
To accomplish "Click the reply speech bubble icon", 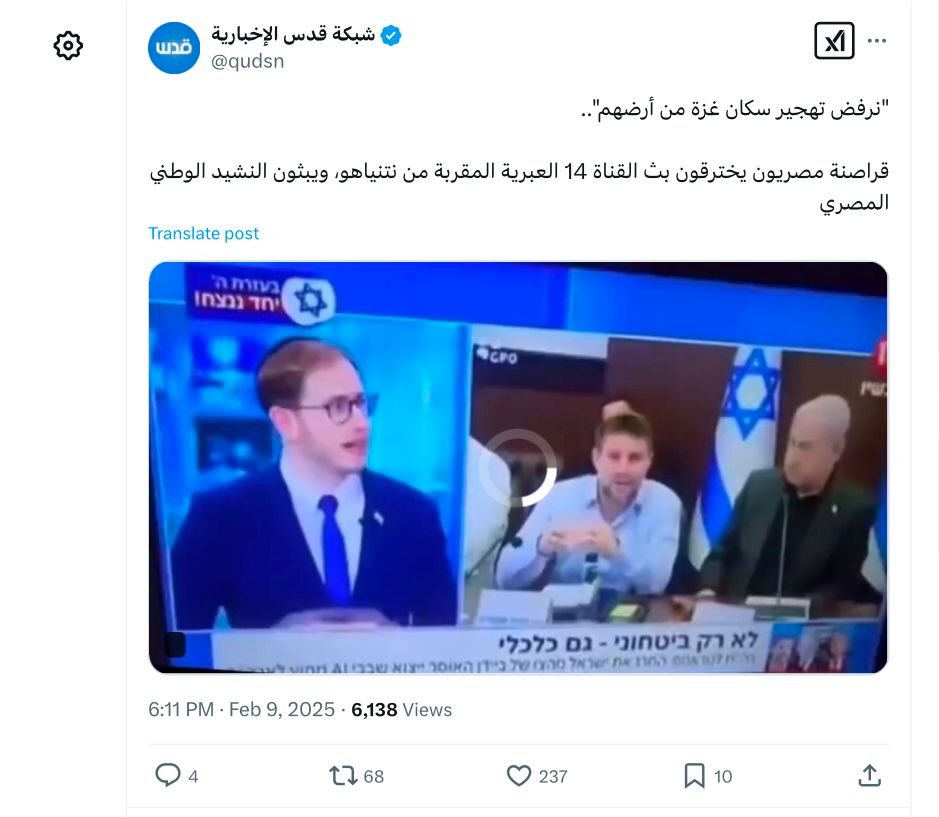I will [168, 776].
